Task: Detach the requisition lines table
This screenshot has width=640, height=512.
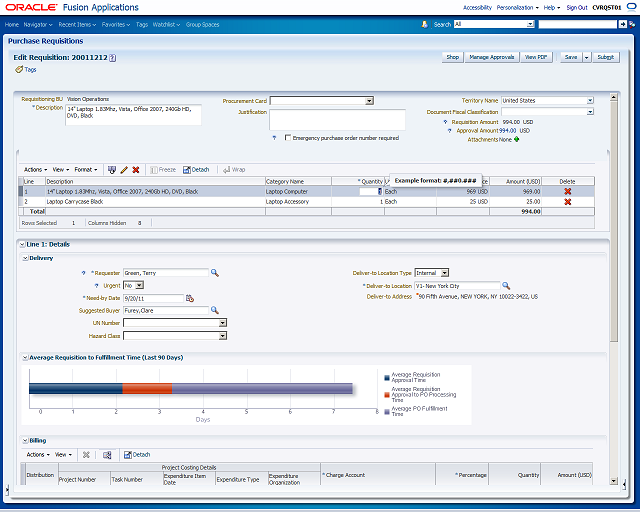Action: (x=196, y=170)
